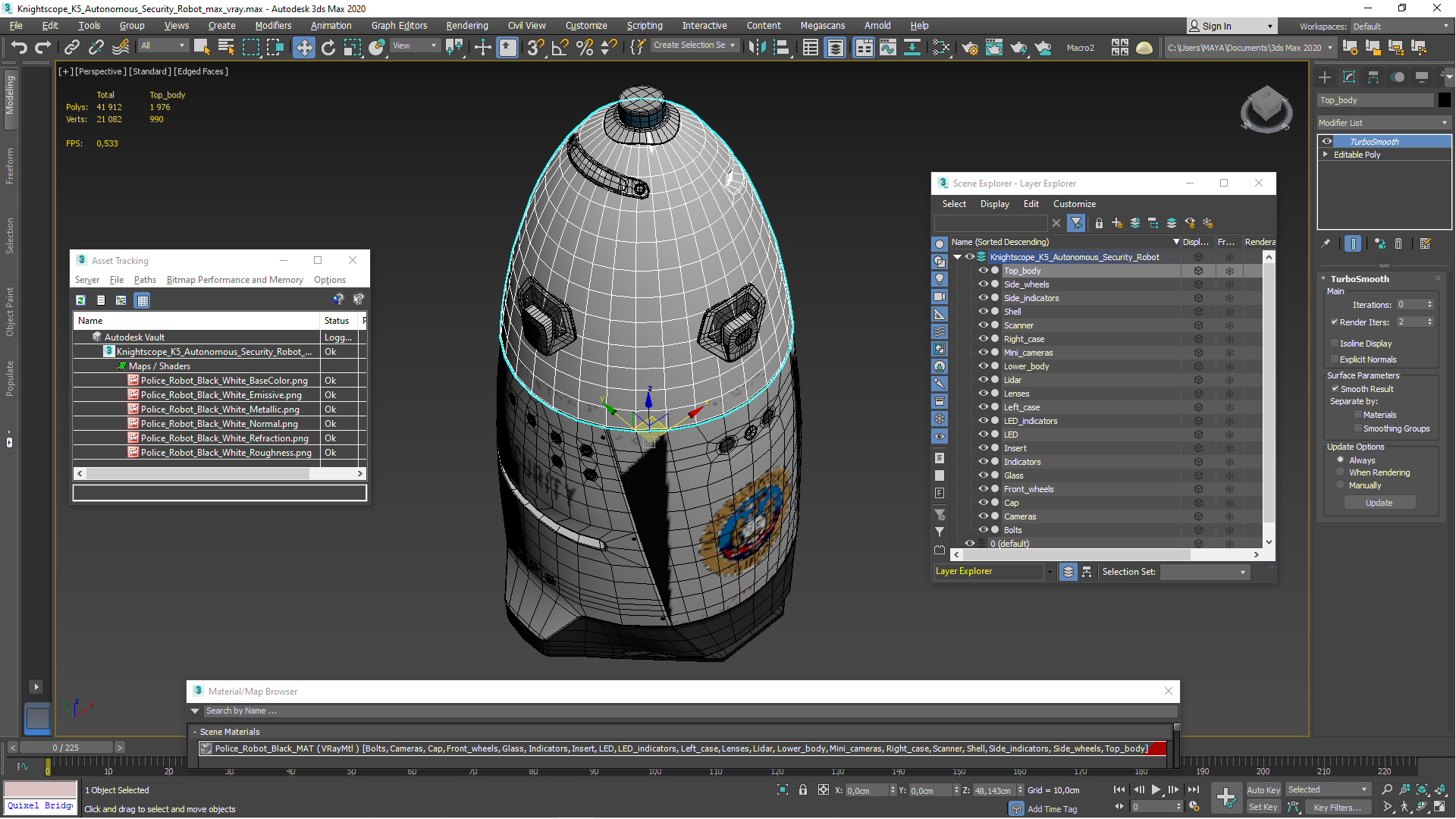Refresh the Asset Tracking list
This screenshot has height=819, width=1456.
(x=80, y=300)
